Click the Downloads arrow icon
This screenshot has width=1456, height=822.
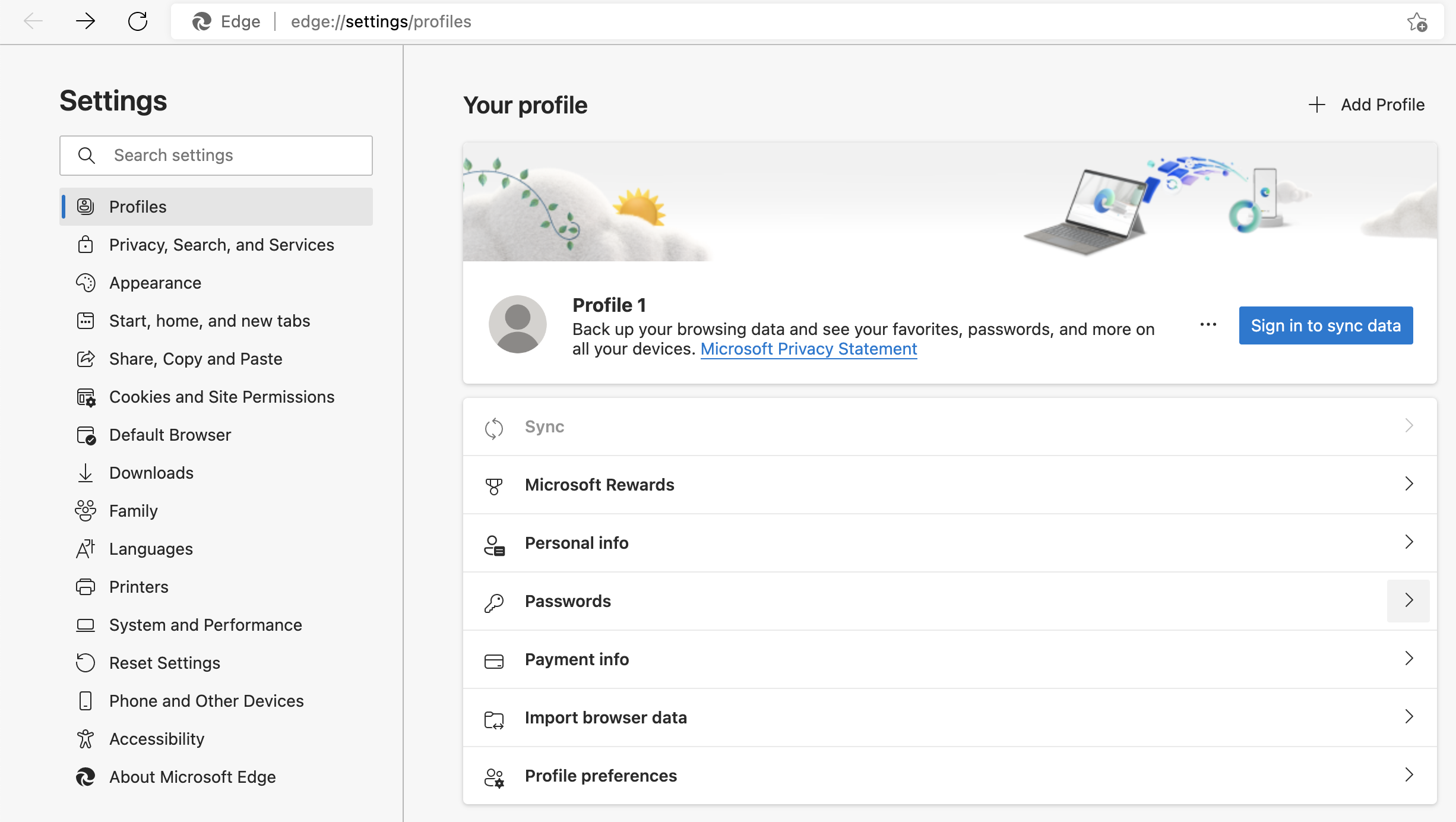tap(86, 473)
